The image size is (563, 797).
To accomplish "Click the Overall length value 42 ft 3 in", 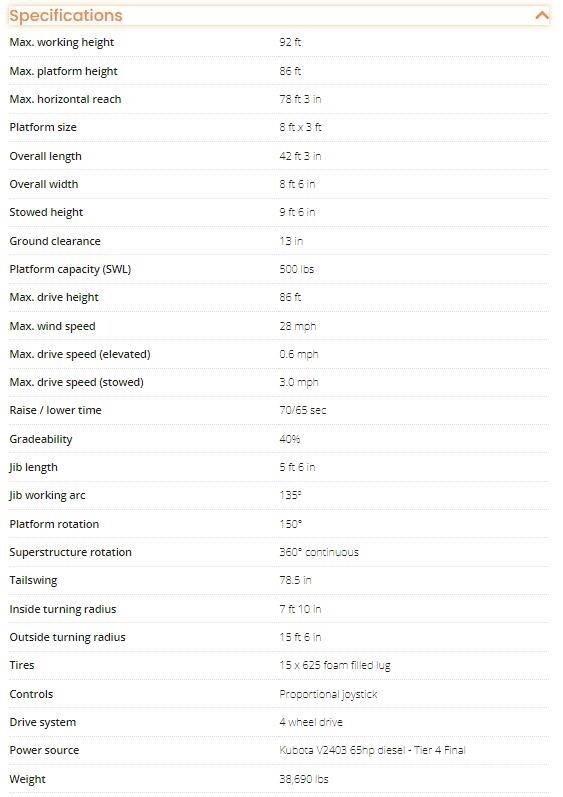I will point(300,156).
